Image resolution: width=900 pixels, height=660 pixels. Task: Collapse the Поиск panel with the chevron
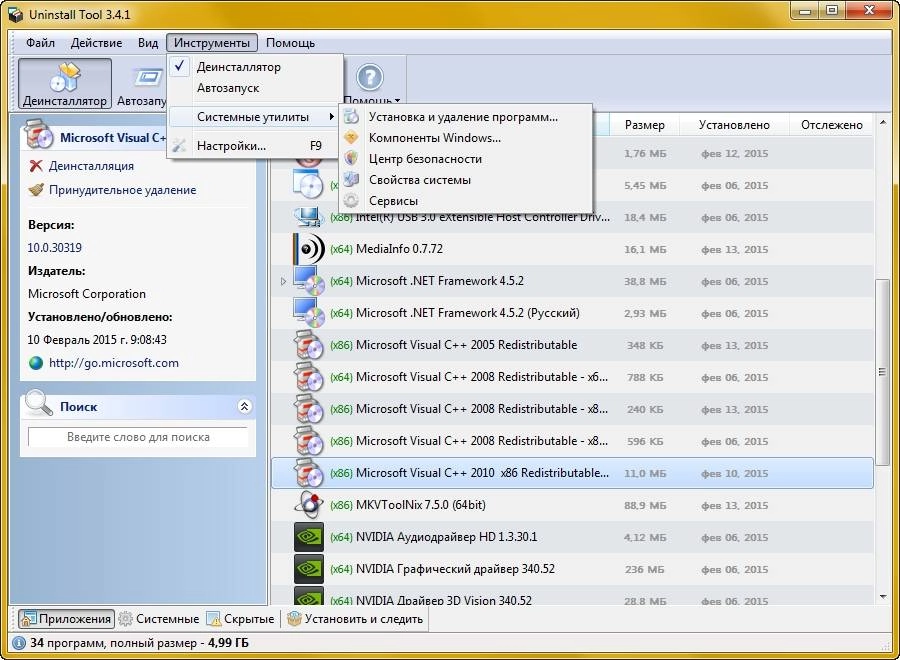coord(244,406)
